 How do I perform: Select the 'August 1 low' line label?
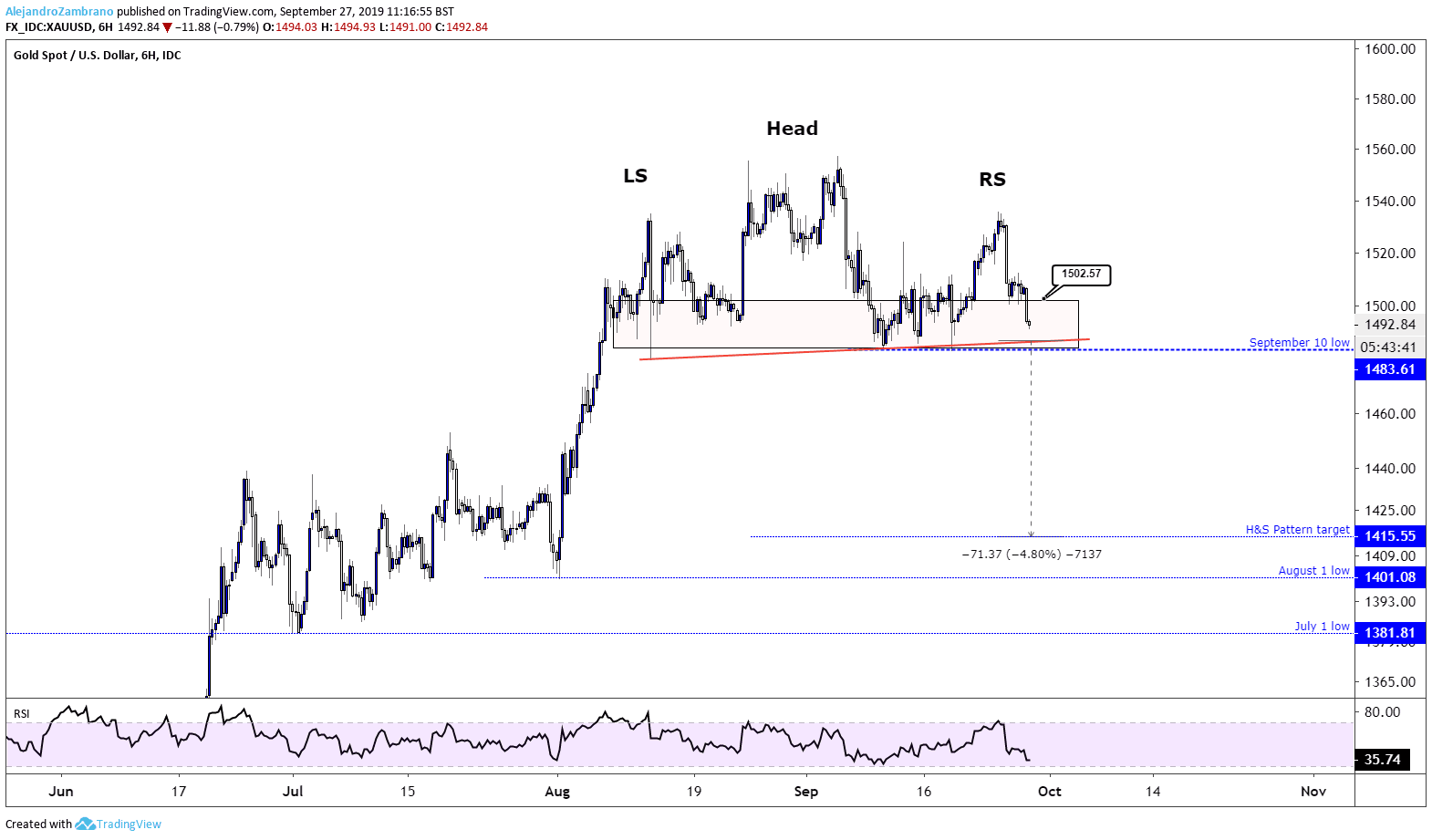click(x=1313, y=570)
